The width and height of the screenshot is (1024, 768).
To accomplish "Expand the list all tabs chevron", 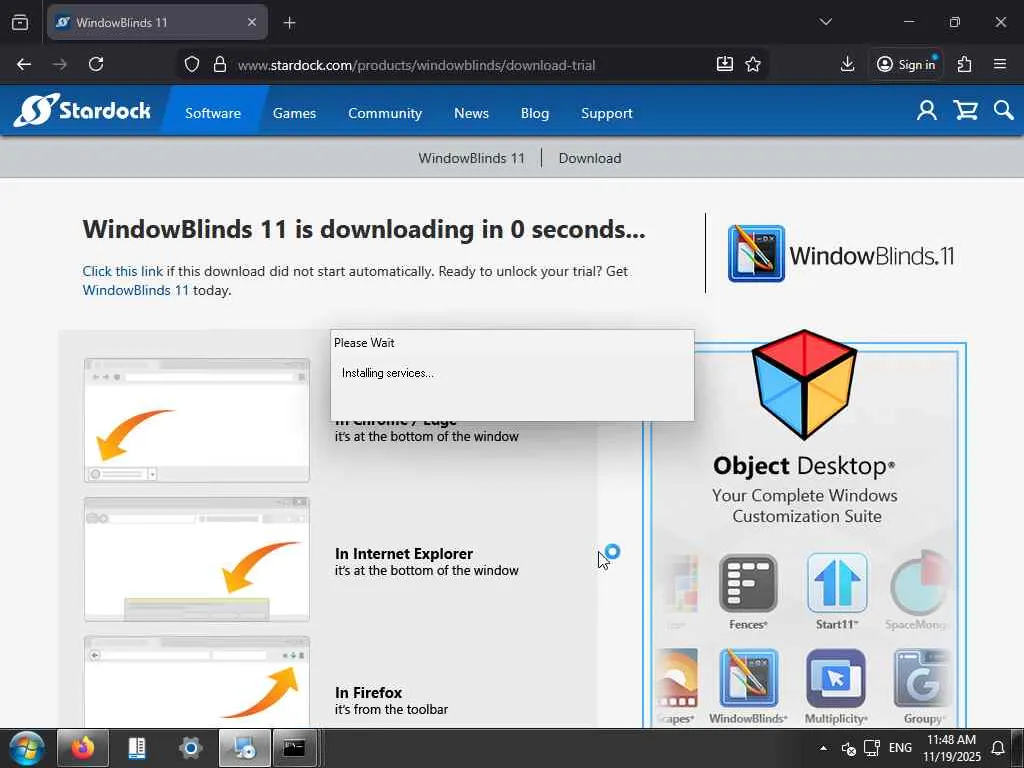I will tap(825, 22).
